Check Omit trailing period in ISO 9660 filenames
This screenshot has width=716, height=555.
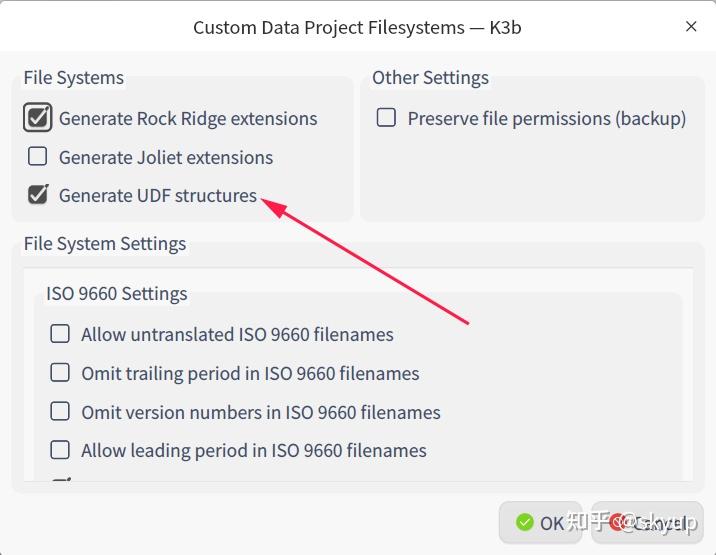tap(60, 373)
